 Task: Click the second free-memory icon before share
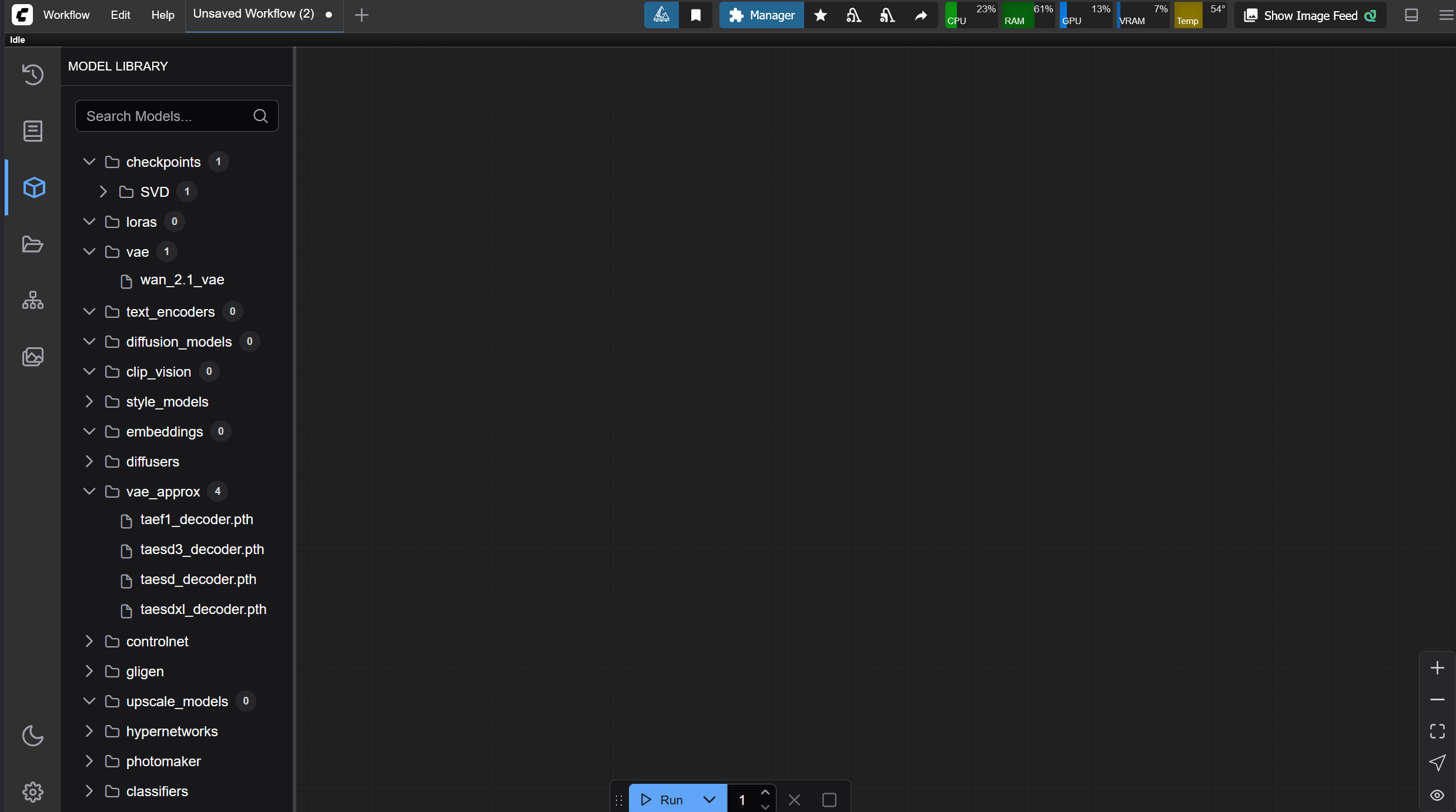tap(887, 15)
